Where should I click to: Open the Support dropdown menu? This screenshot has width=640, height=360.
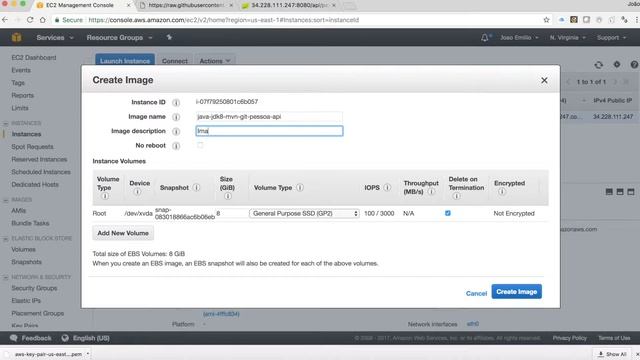coord(611,38)
